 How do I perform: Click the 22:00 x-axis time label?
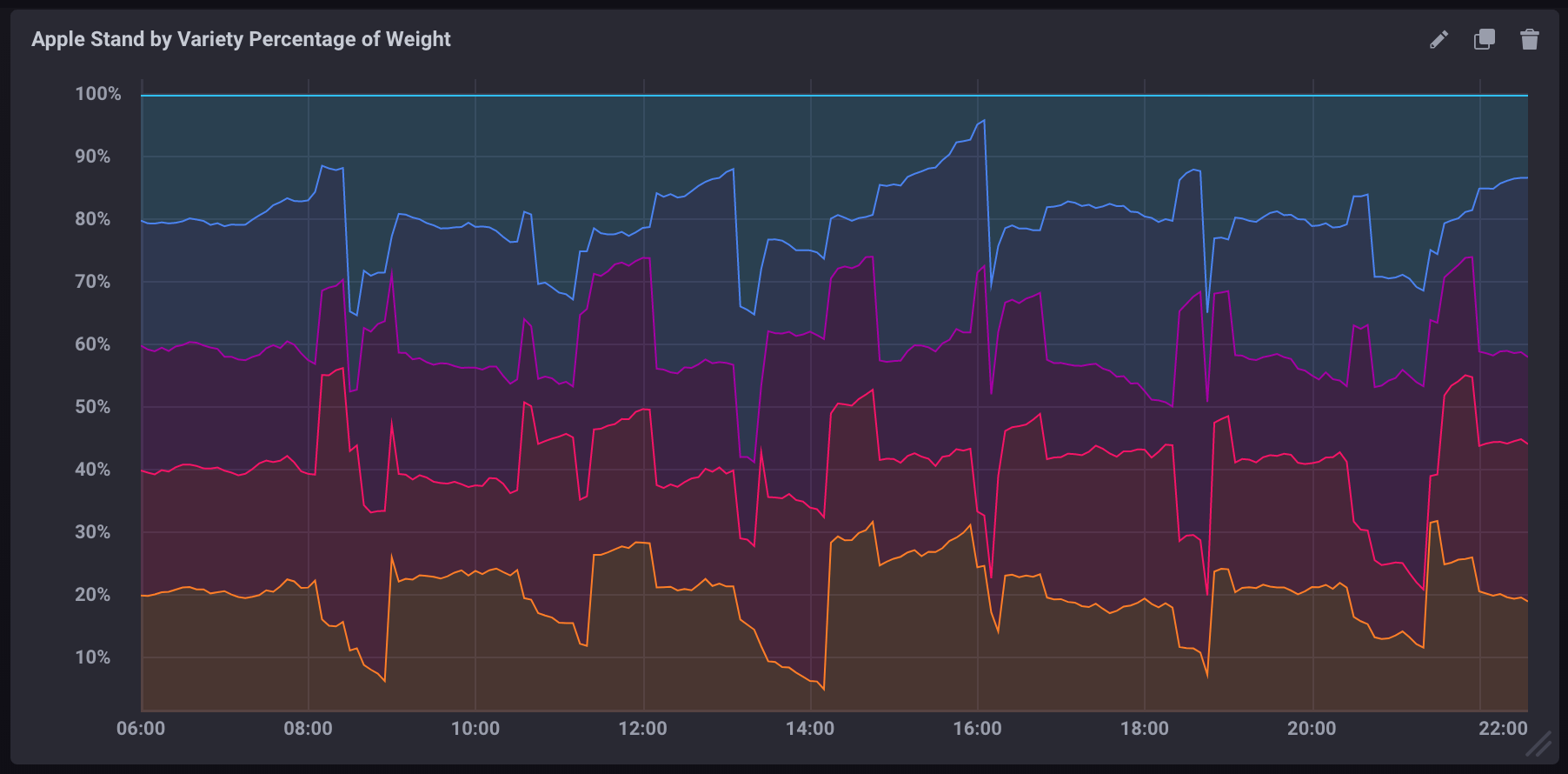pyautogui.click(x=1503, y=729)
